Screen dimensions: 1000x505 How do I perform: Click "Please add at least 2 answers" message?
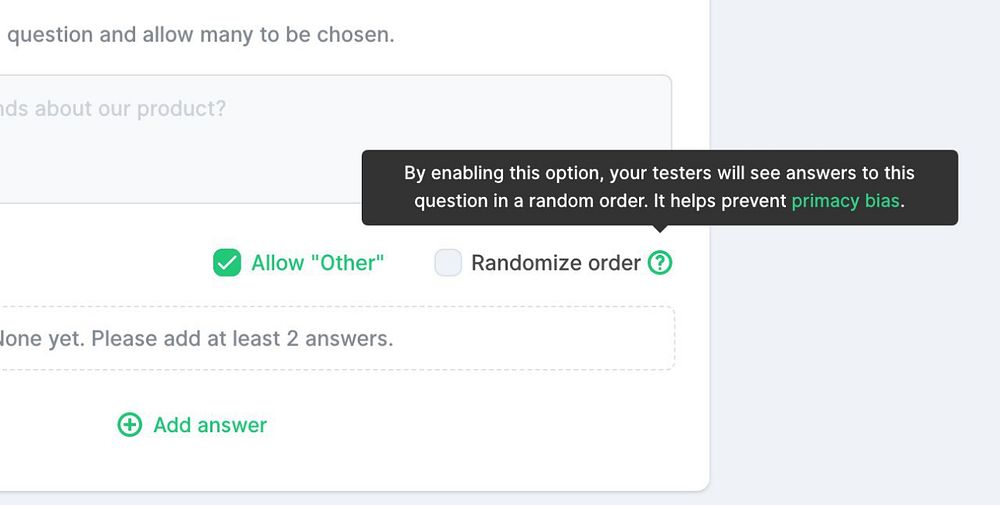pos(240,339)
